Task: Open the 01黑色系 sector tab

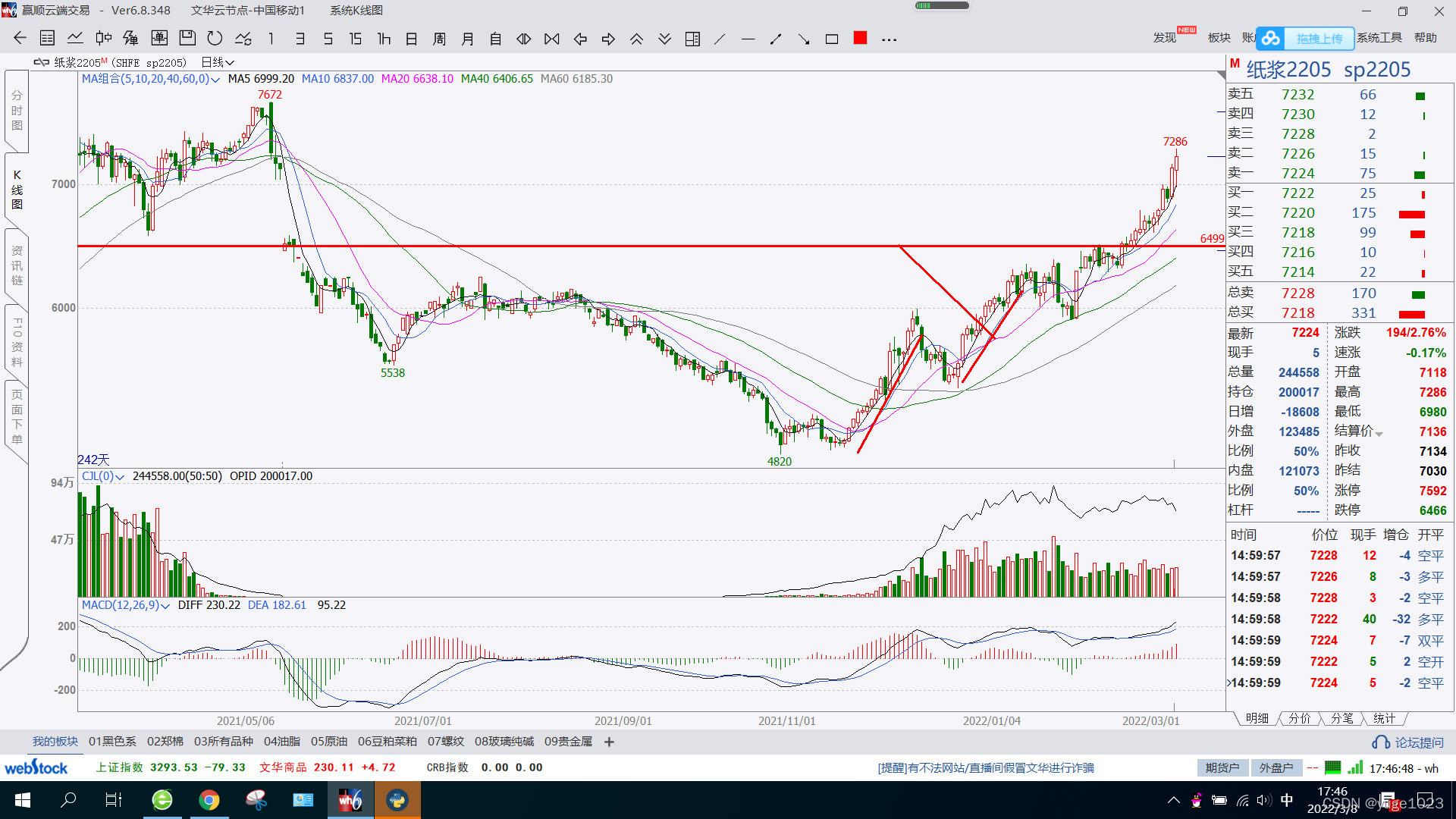Action: (x=112, y=742)
